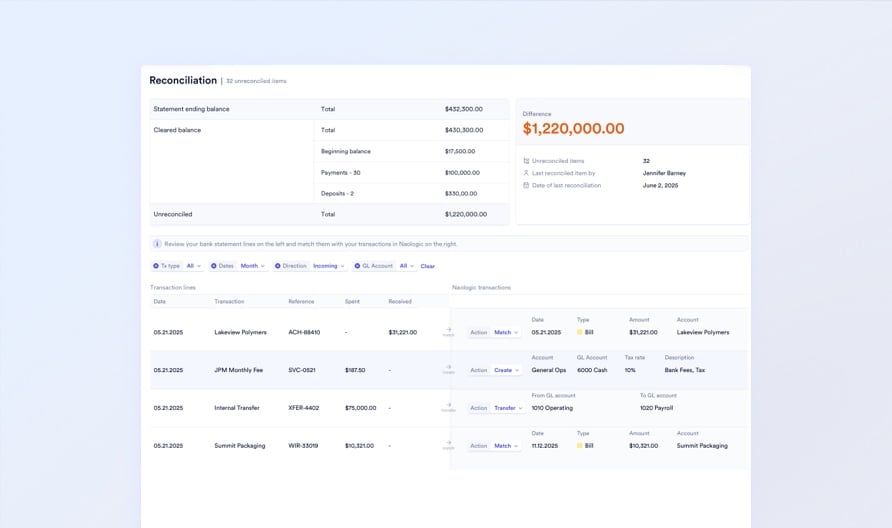The height and width of the screenshot is (528, 892).
Task: Click the person icon beside Last reconciled item by
Action: click(526, 173)
